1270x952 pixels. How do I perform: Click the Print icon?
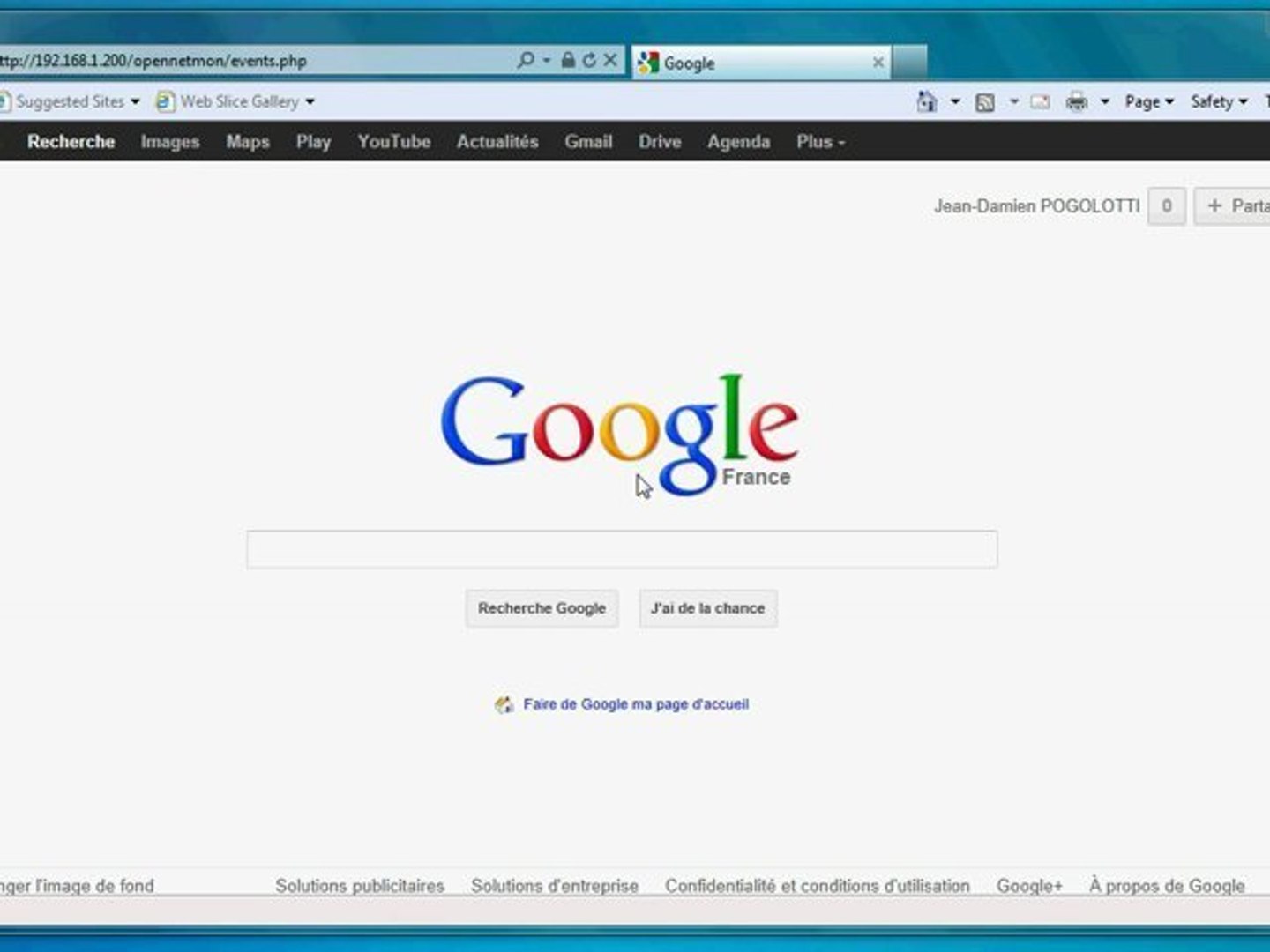pyautogui.click(x=1077, y=101)
